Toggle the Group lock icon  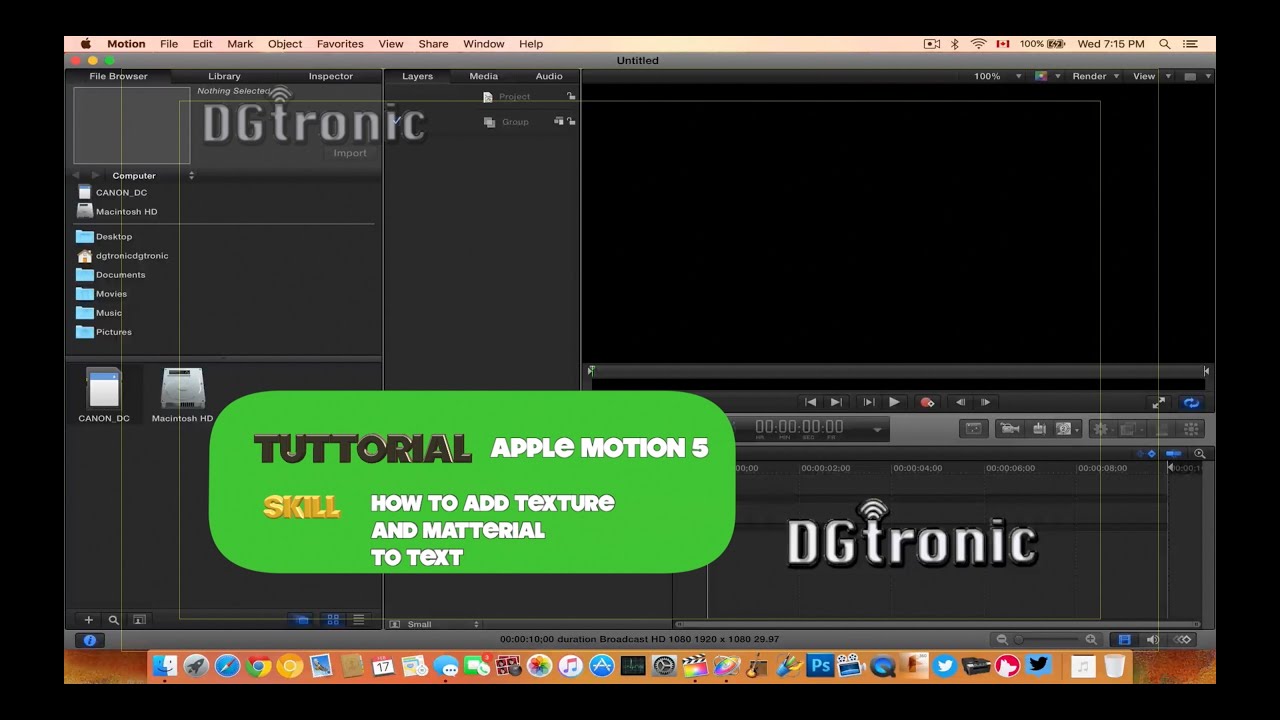pyautogui.click(x=571, y=121)
